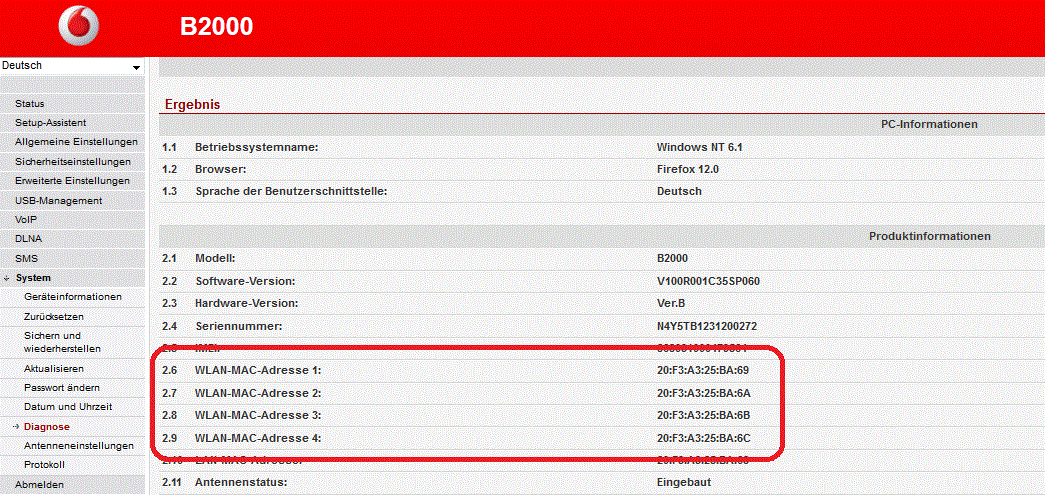Click the PC-Informationen header
The image size is (1045, 495).
[929, 124]
